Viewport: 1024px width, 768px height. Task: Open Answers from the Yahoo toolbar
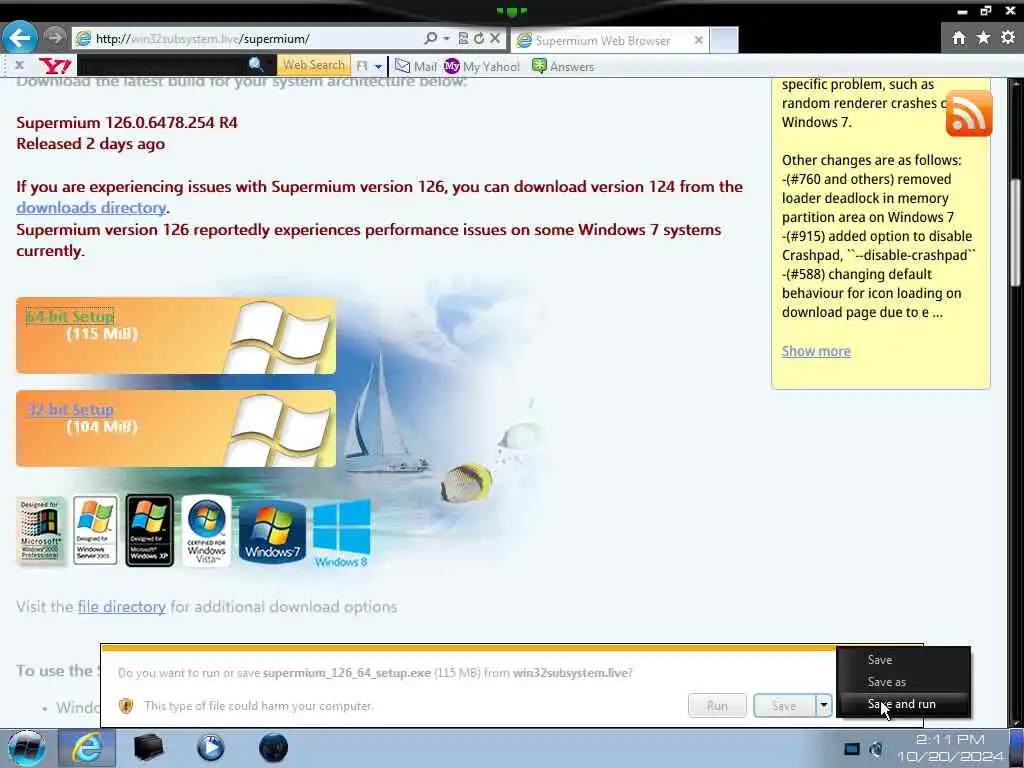(x=563, y=67)
